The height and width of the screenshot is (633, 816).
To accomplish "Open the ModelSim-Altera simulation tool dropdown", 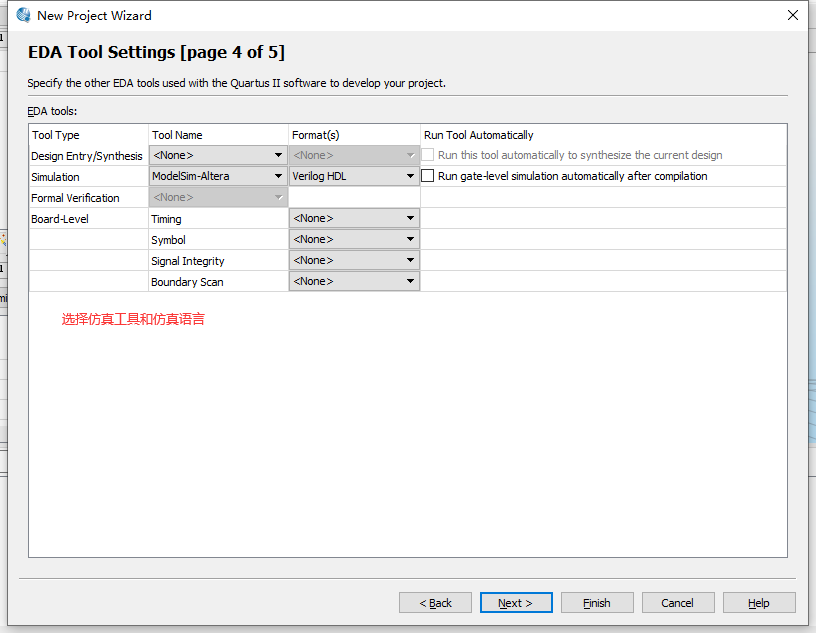I will pos(218,176).
